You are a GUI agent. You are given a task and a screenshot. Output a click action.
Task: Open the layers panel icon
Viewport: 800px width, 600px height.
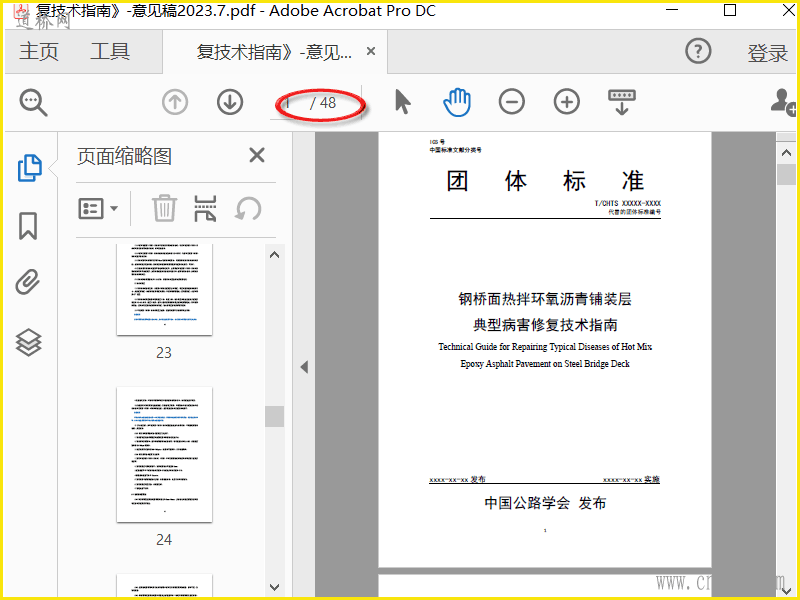point(29,342)
